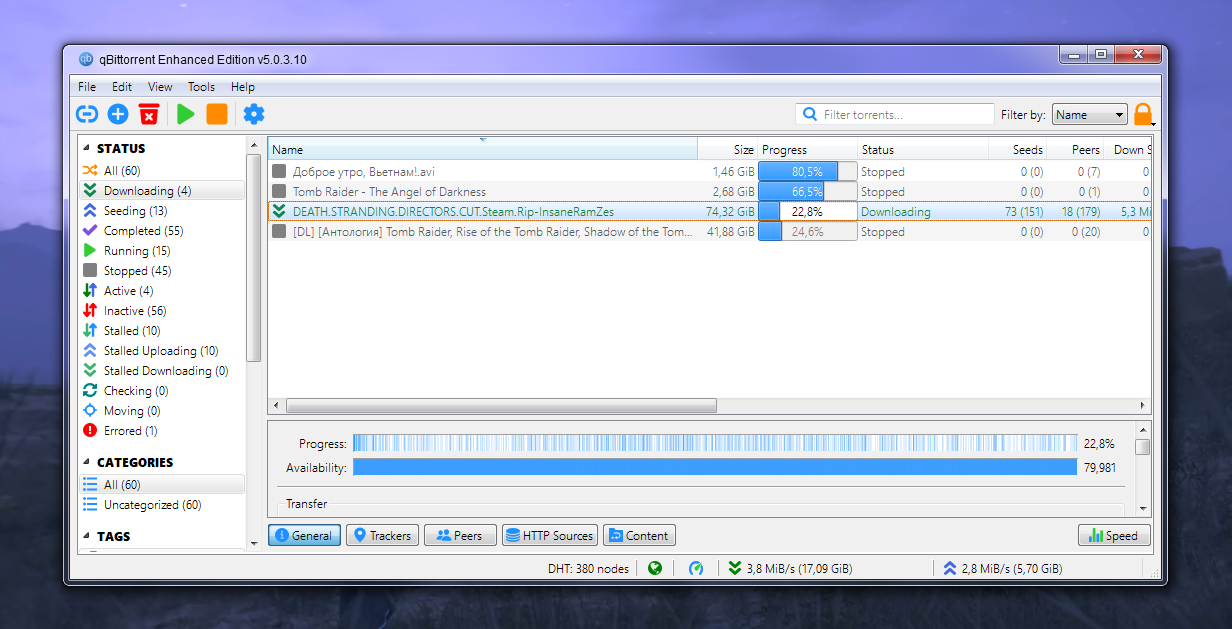Sort by the Size column header
The image size is (1232, 629).
pos(728,149)
